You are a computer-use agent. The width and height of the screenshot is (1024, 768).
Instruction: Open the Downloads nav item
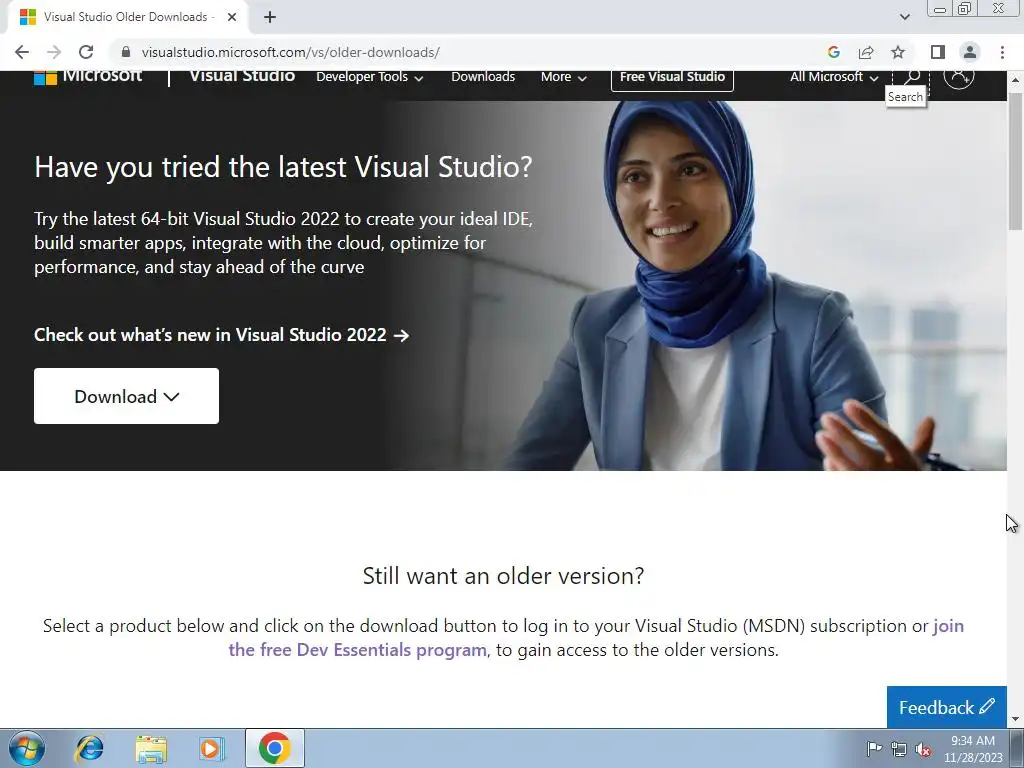point(483,77)
